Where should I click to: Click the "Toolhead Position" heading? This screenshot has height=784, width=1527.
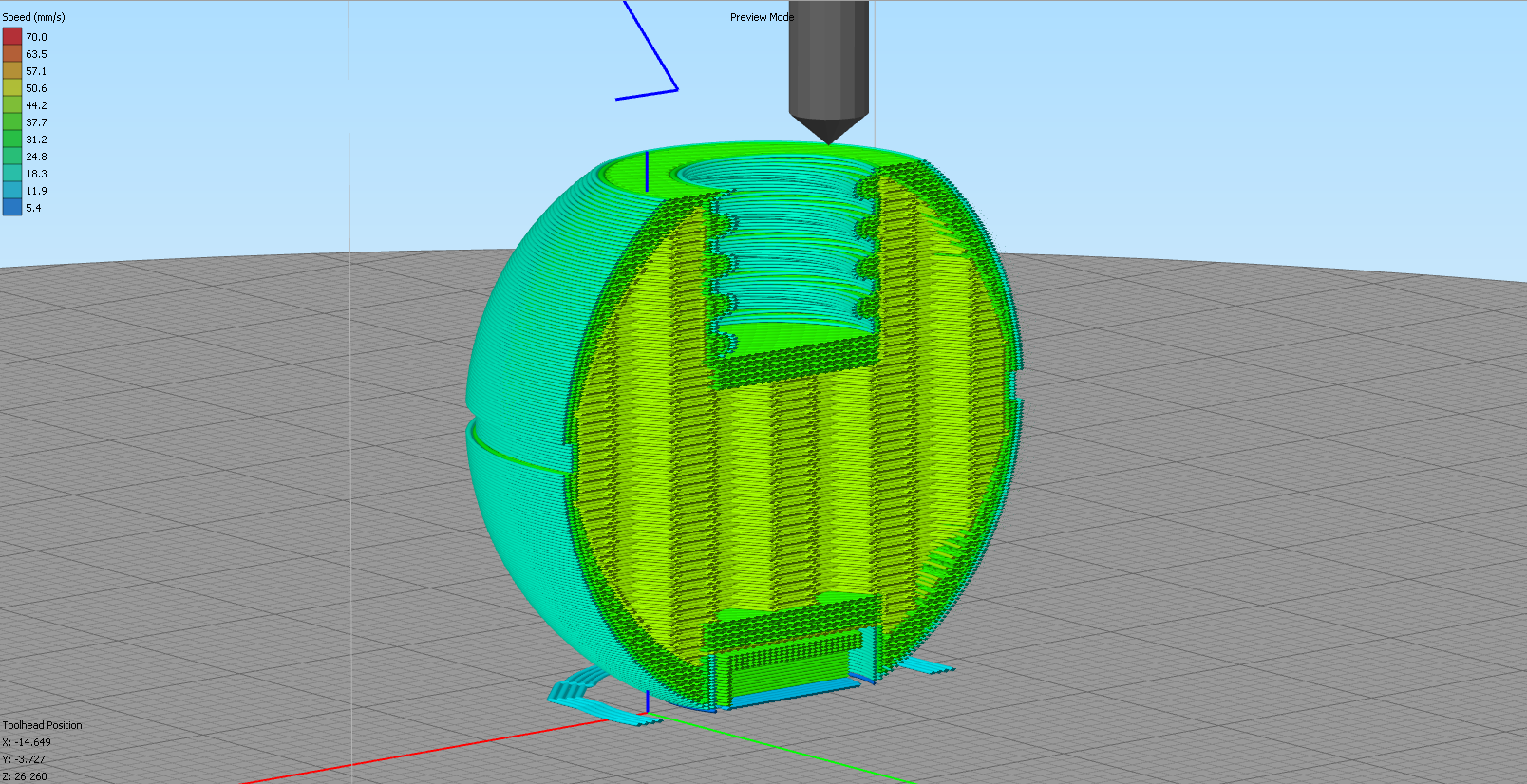click(42, 725)
